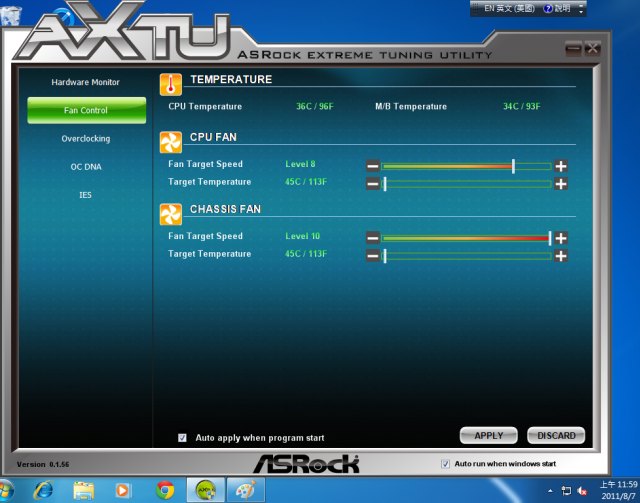The image size is (640, 503).
Task: Increase chassis fan target speed with plus
Action: click(x=561, y=238)
